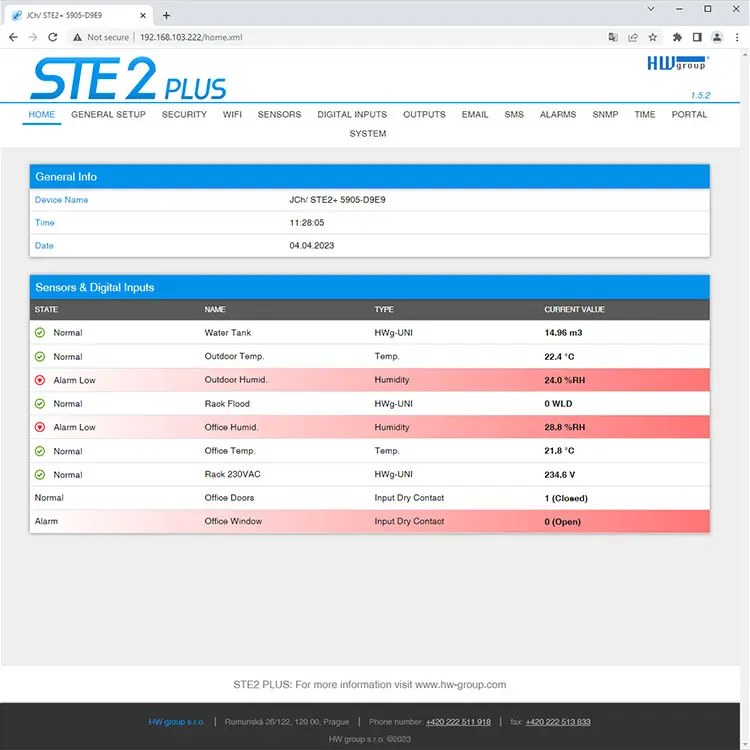Click the HW group logo
Viewport: 750px width, 750px height.
tap(678, 63)
